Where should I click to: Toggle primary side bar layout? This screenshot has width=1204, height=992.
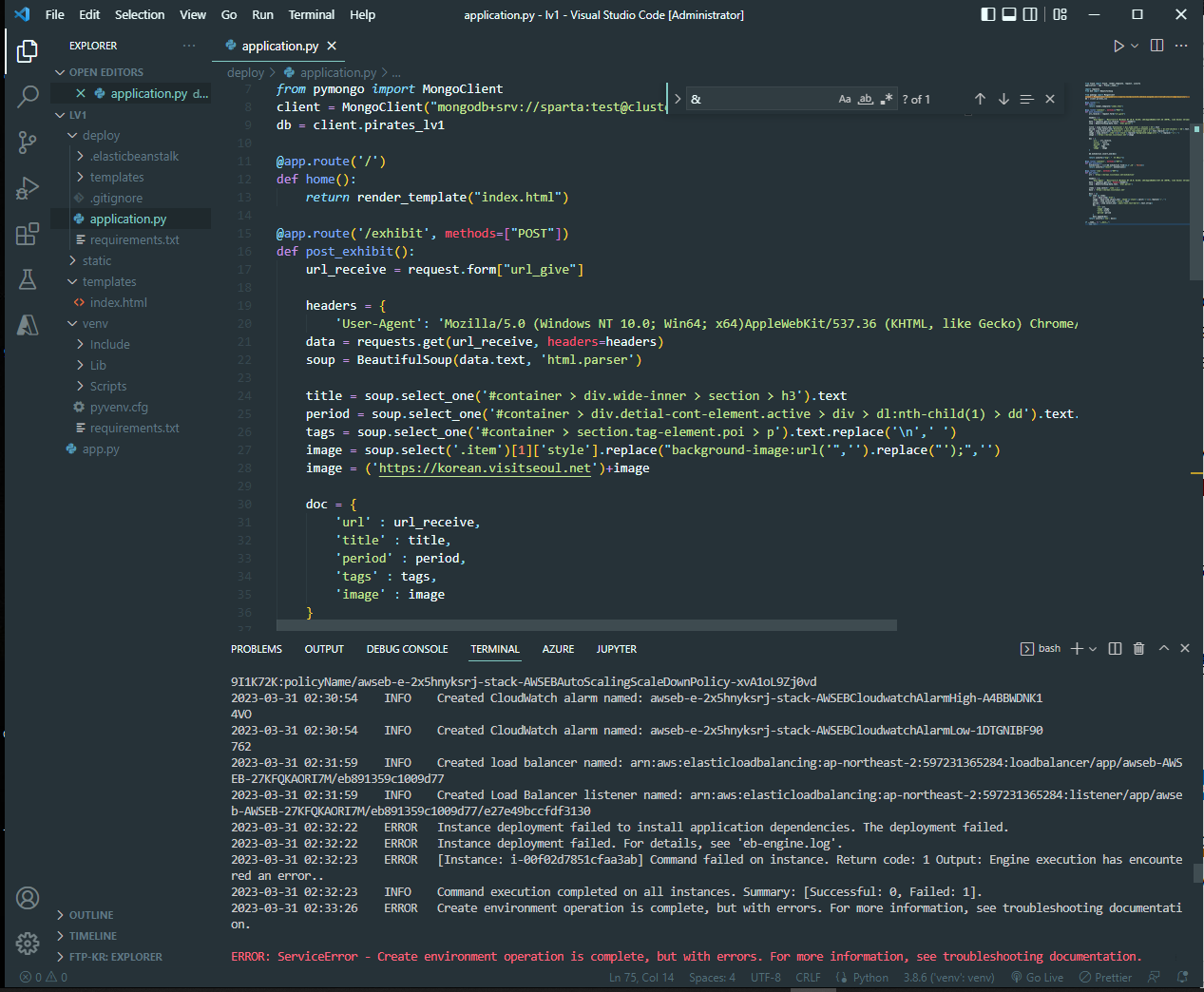coord(988,14)
